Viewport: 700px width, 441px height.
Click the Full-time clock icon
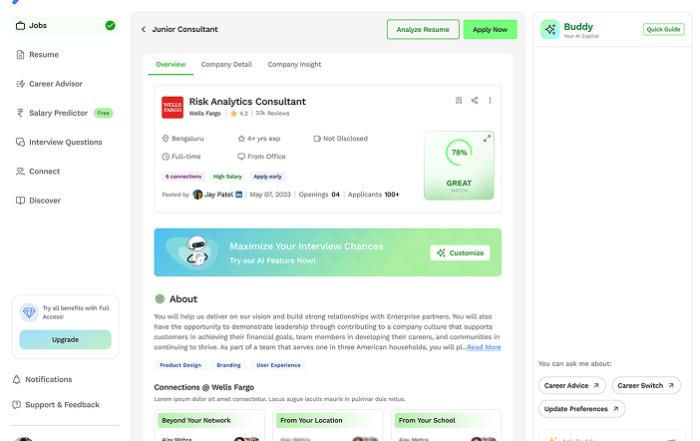[x=165, y=156]
